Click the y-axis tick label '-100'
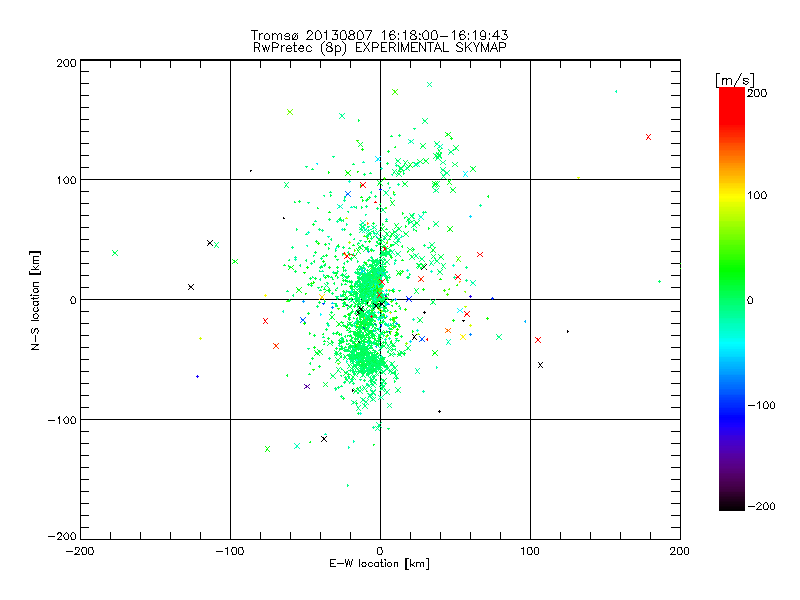Image resolution: width=800 pixels, height=600 pixels. 62,420
